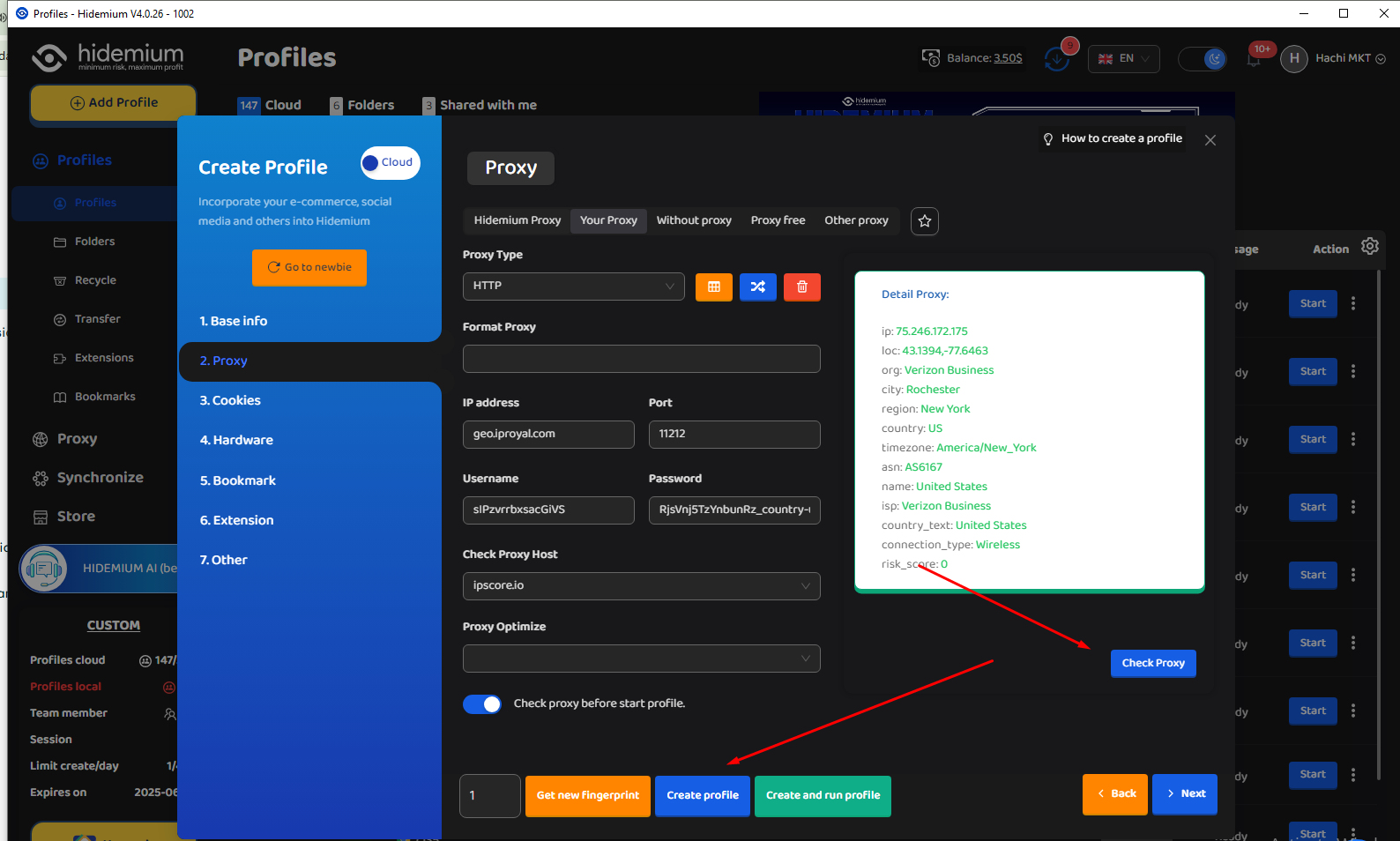
Task: Expand the Check Proxy Host ipscore.io dropdown
Action: 642,586
